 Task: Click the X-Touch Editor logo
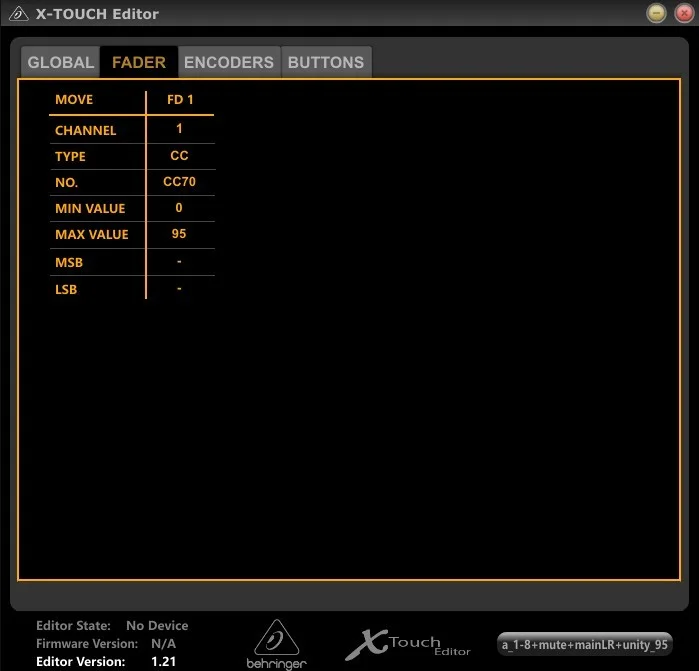pos(408,644)
